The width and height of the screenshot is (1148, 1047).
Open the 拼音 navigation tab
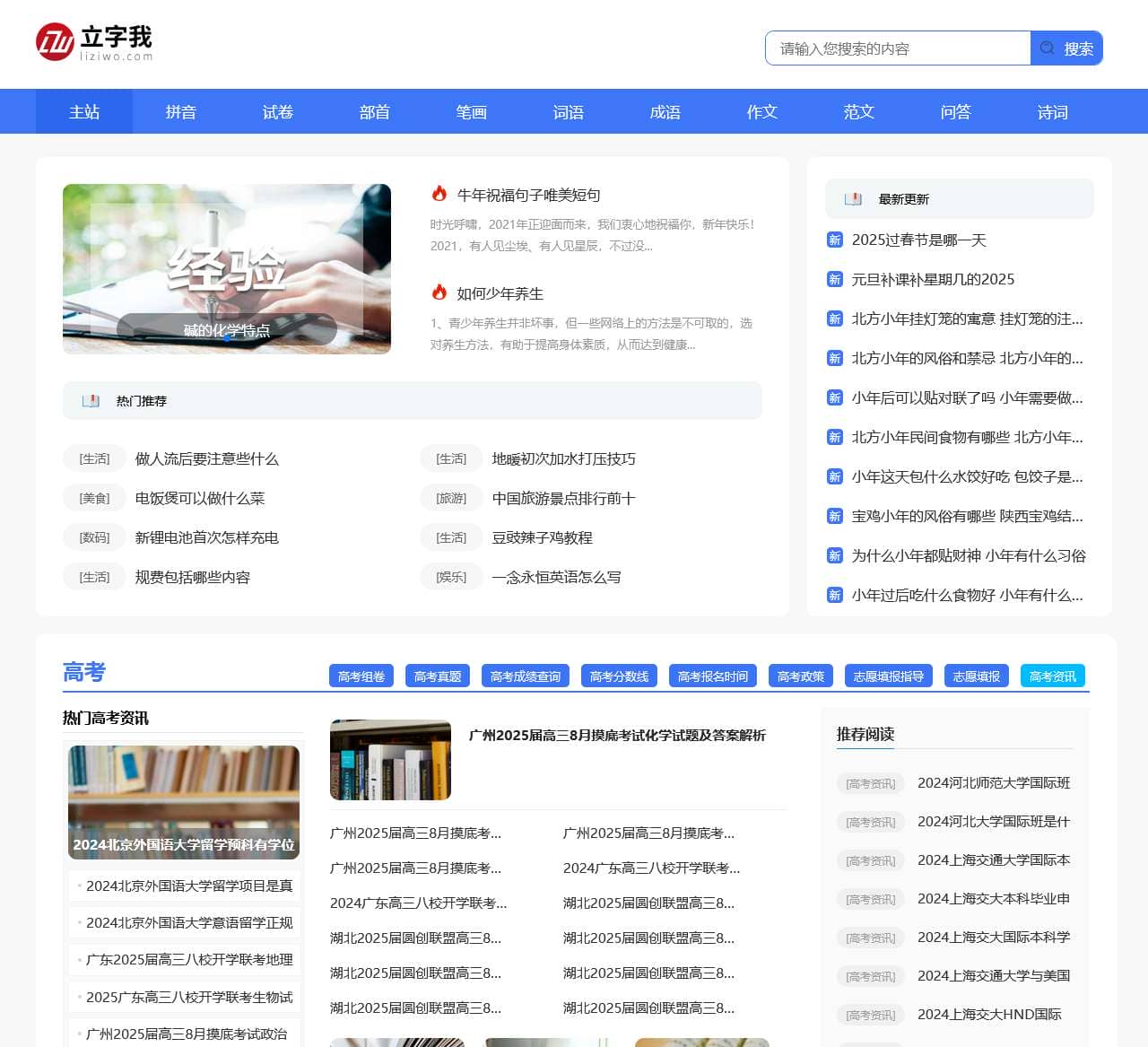[x=181, y=112]
